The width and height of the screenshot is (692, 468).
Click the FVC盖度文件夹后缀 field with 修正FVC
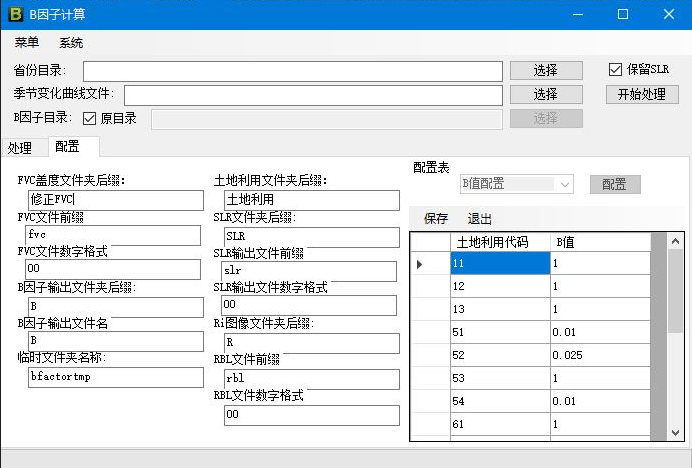(116, 200)
